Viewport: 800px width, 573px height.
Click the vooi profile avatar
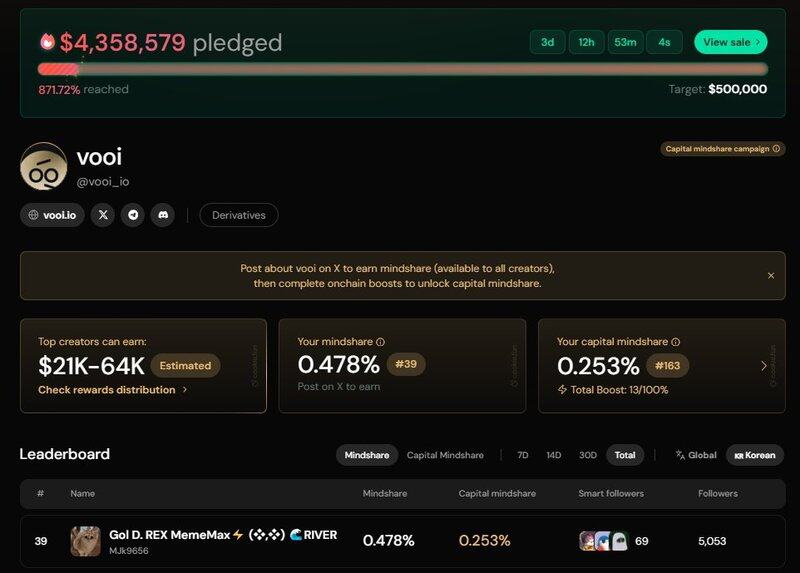[44, 166]
